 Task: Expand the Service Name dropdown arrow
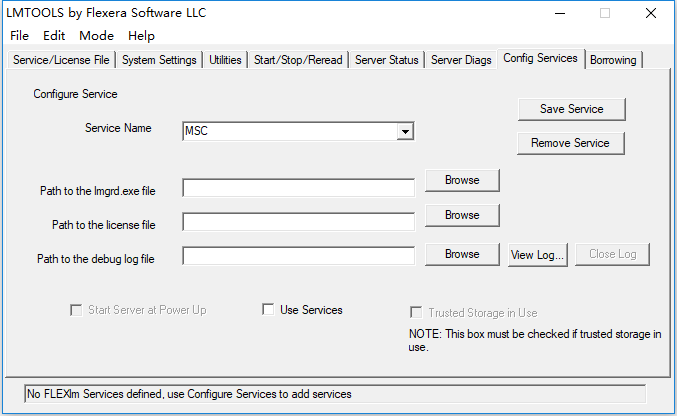click(x=405, y=131)
